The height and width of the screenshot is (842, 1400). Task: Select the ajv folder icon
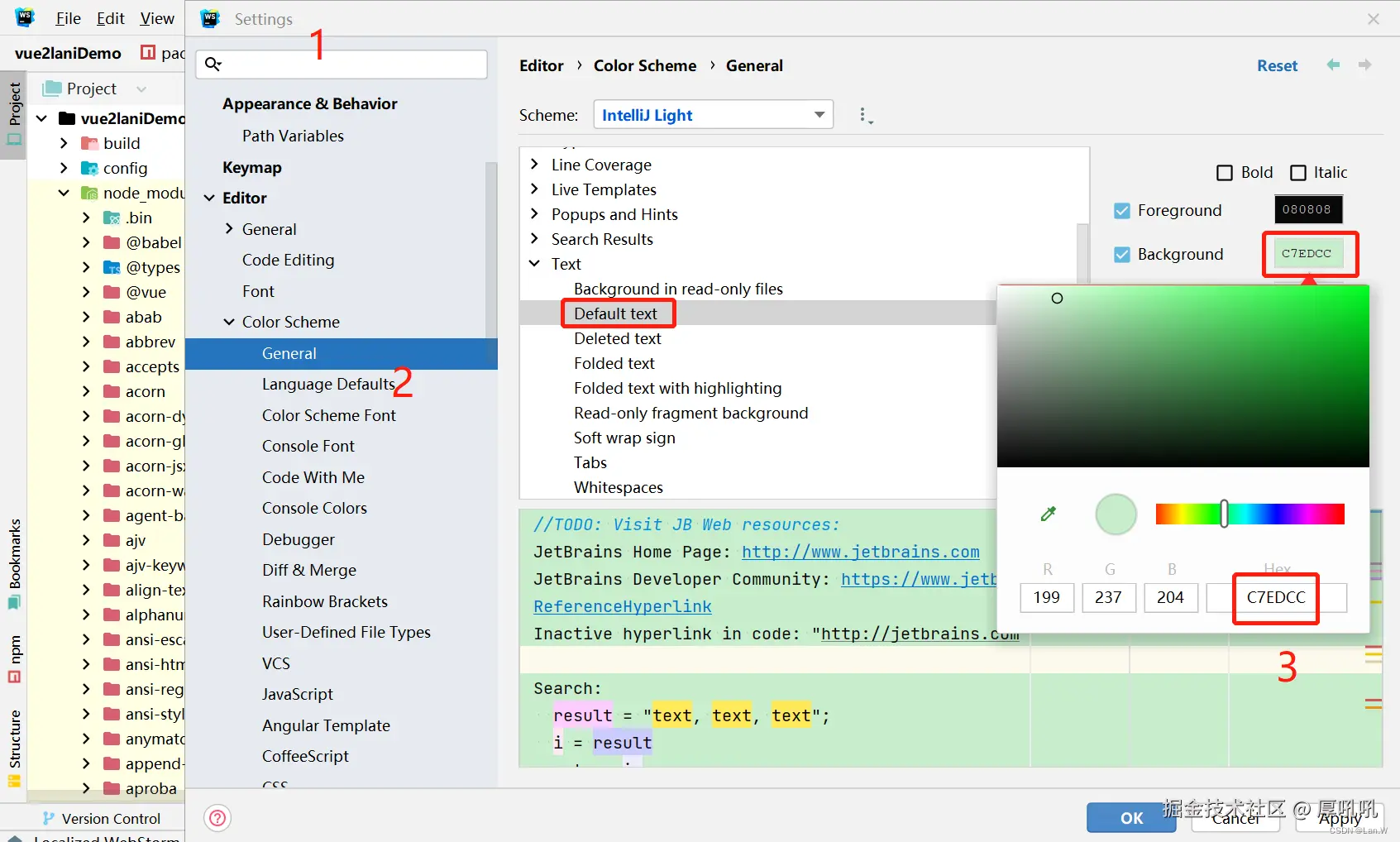(x=112, y=540)
